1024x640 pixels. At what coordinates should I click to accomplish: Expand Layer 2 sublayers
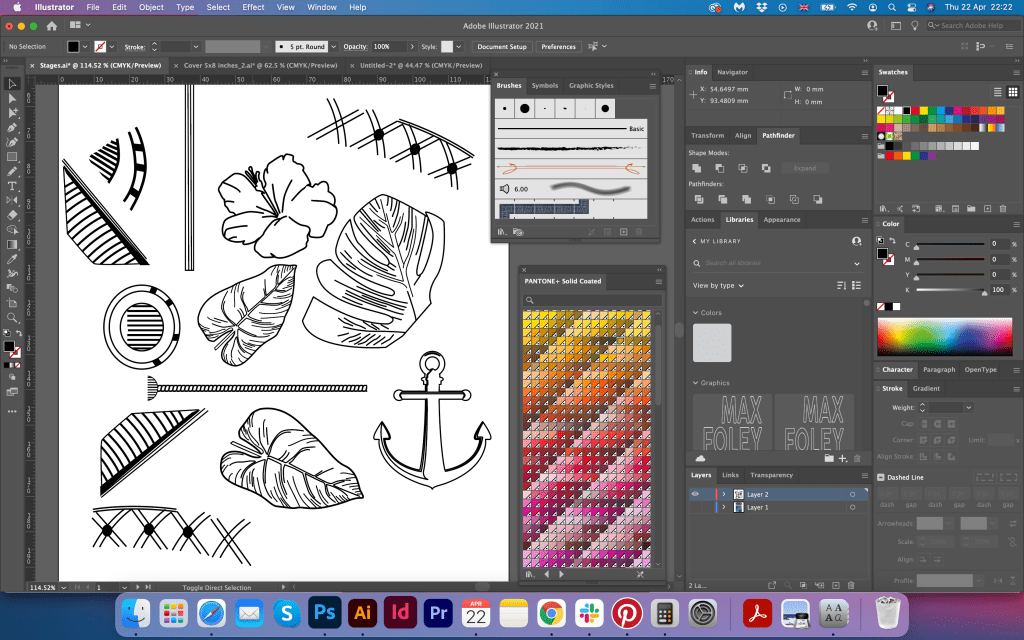coord(722,494)
